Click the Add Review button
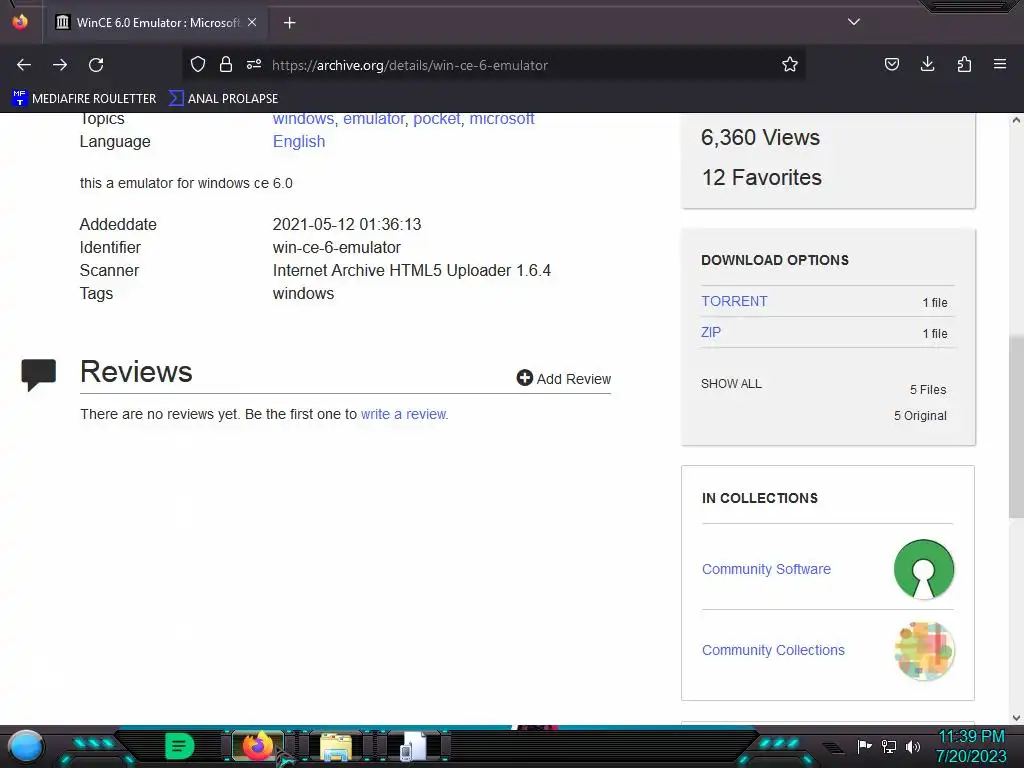The width and height of the screenshot is (1024, 768). (x=564, y=378)
